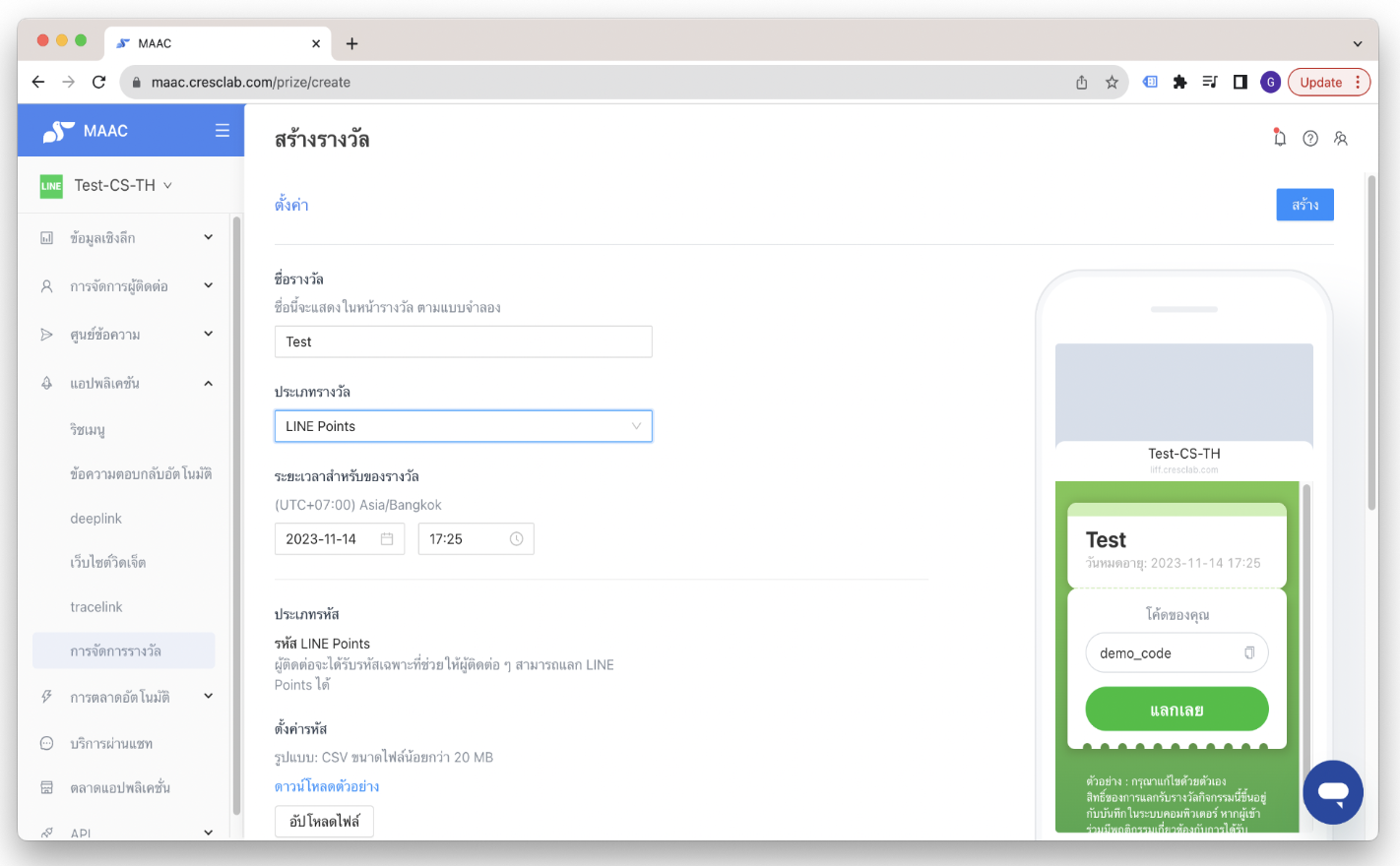Click the green แลกเลย redeem button
The image size is (1400, 866).
[x=1177, y=710]
